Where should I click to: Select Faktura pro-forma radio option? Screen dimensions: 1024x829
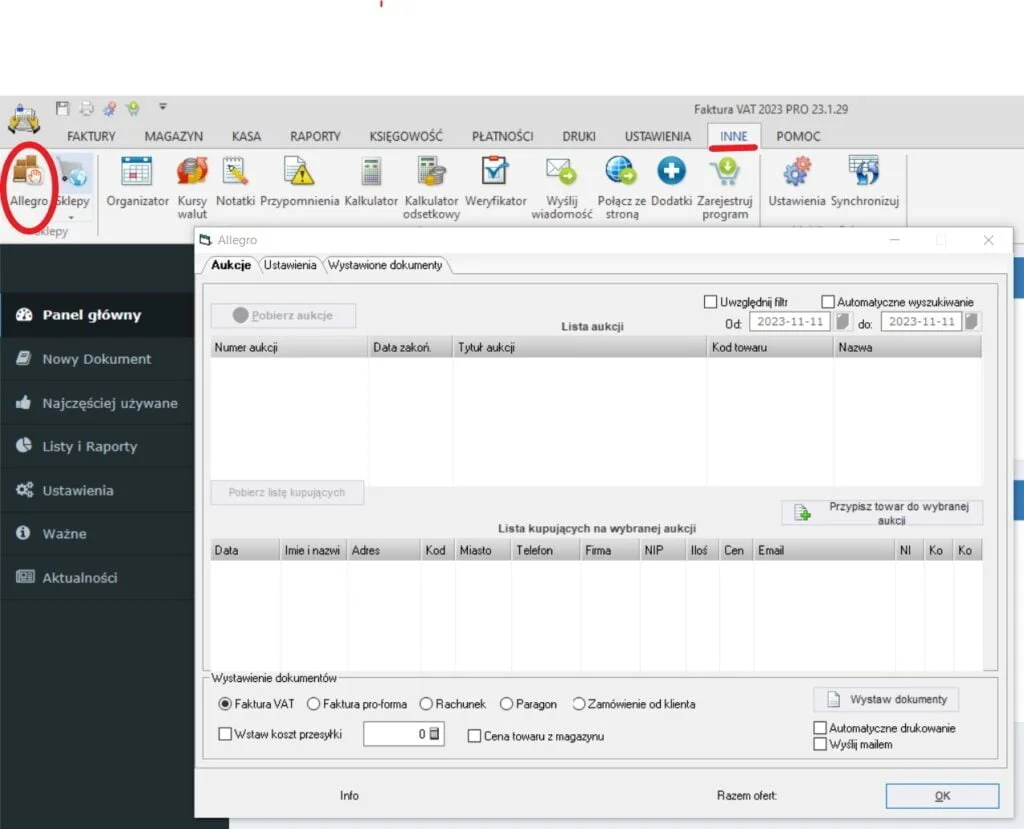tap(313, 704)
